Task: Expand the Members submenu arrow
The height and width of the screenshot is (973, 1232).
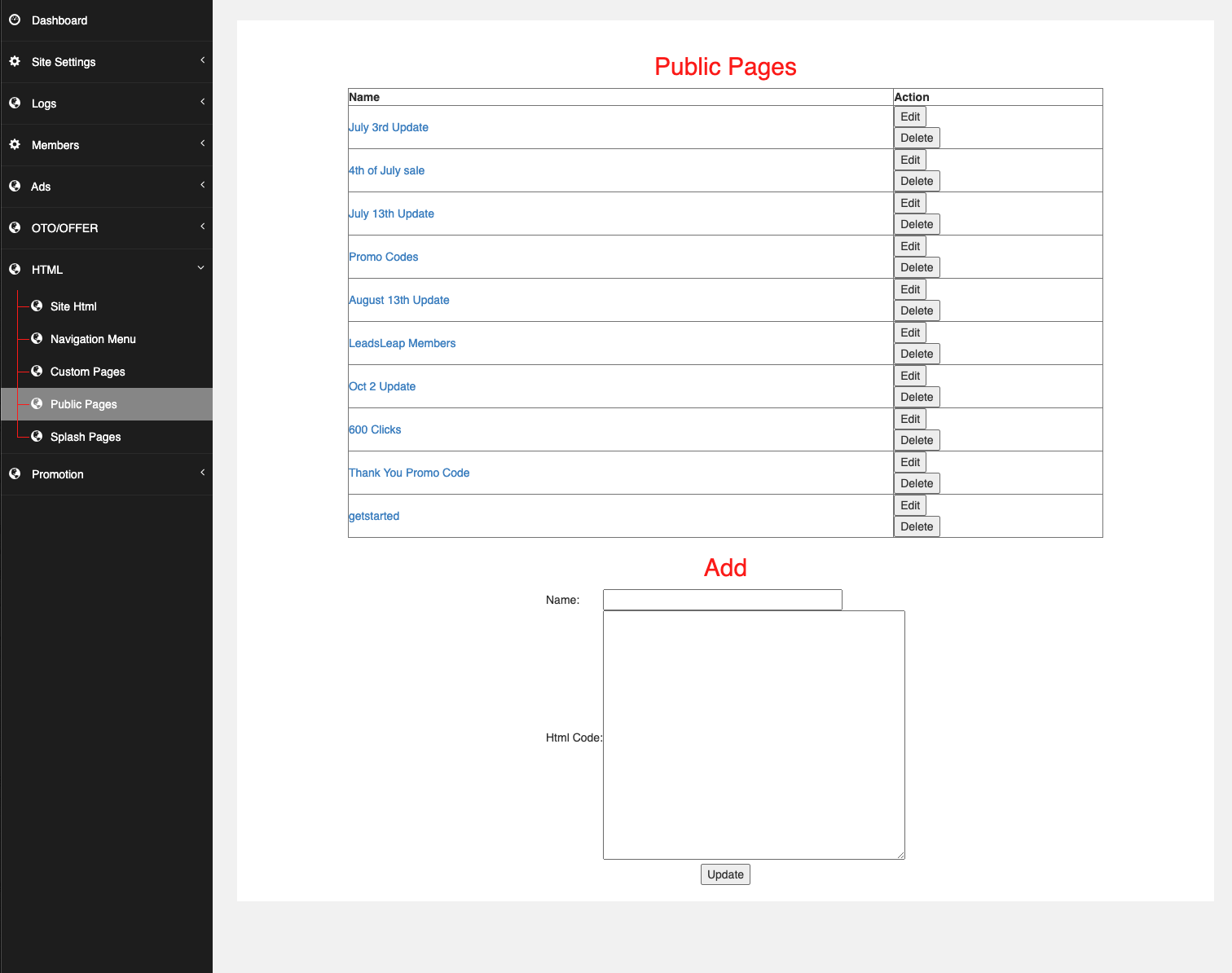Action: [x=202, y=143]
